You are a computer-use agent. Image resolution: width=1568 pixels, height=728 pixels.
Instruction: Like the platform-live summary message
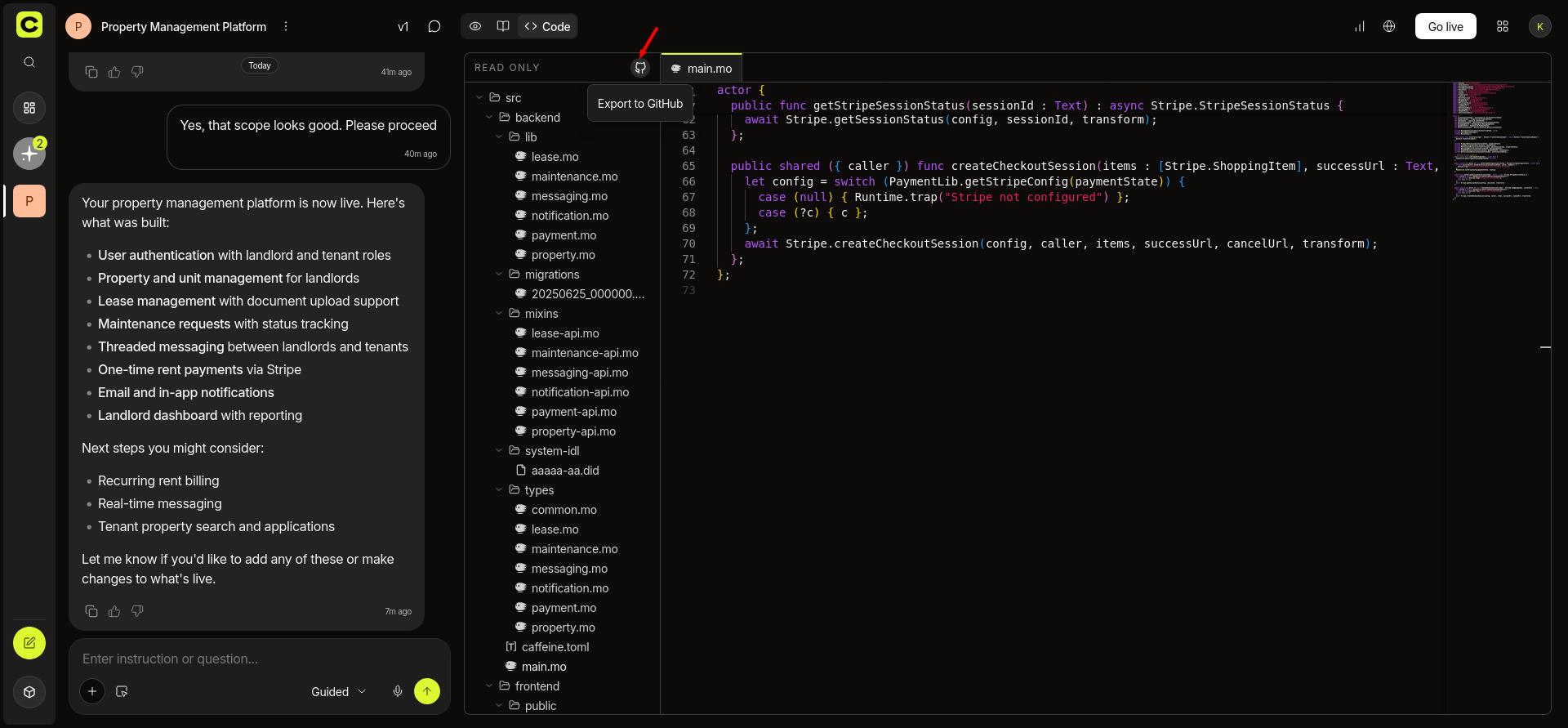point(114,611)
